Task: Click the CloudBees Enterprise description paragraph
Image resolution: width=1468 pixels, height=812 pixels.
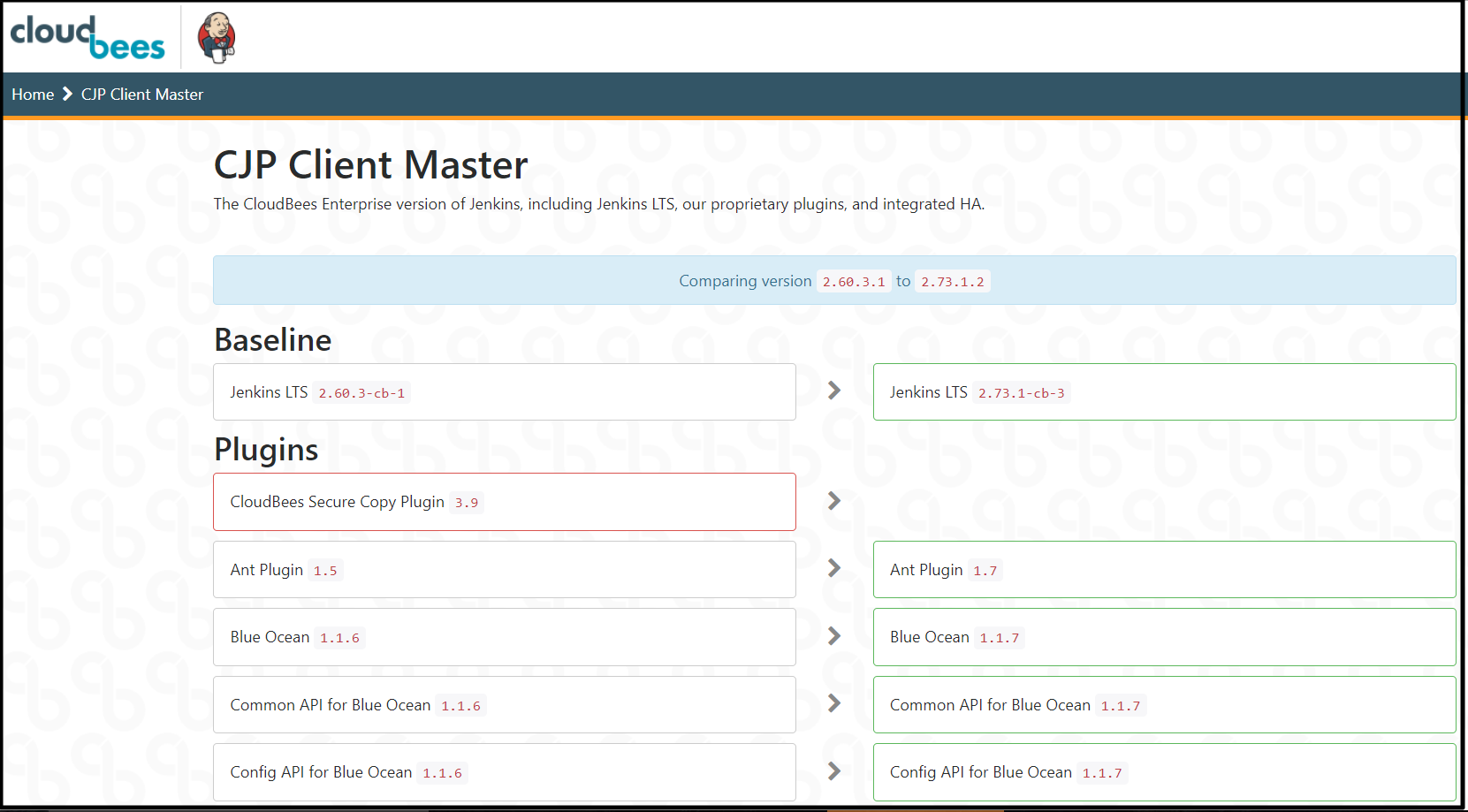Action: pyautogui.click(x=599, y=204)
